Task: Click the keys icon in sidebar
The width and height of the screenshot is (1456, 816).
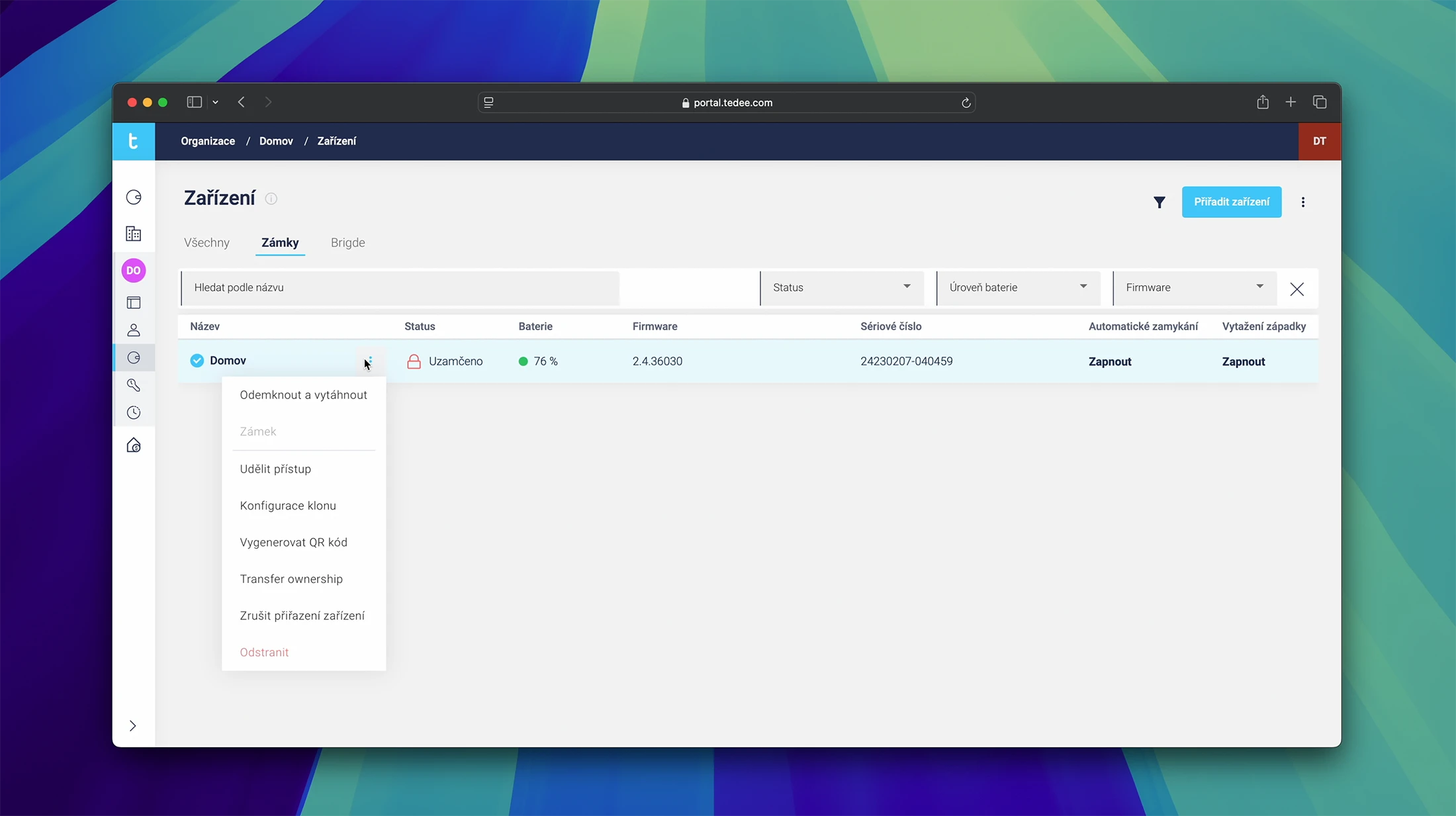Action: pos(134,385)
